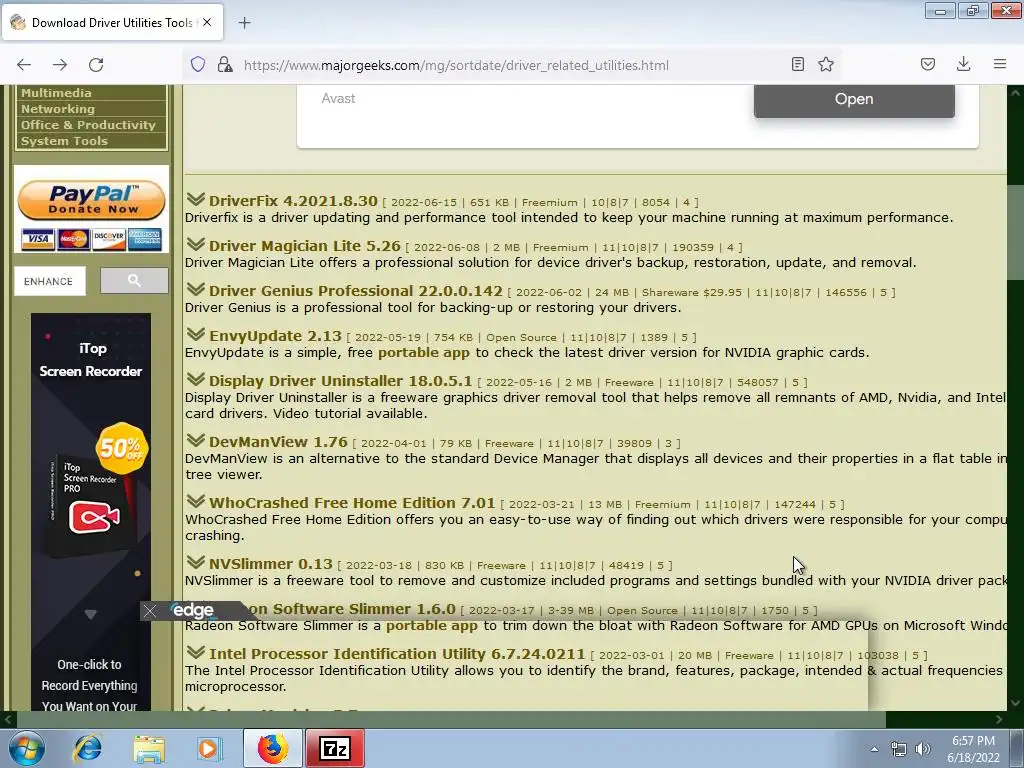Switch to Firefox on the taskbar
The width and height of the screenshot is (1024, 768).
click(272, 748)
